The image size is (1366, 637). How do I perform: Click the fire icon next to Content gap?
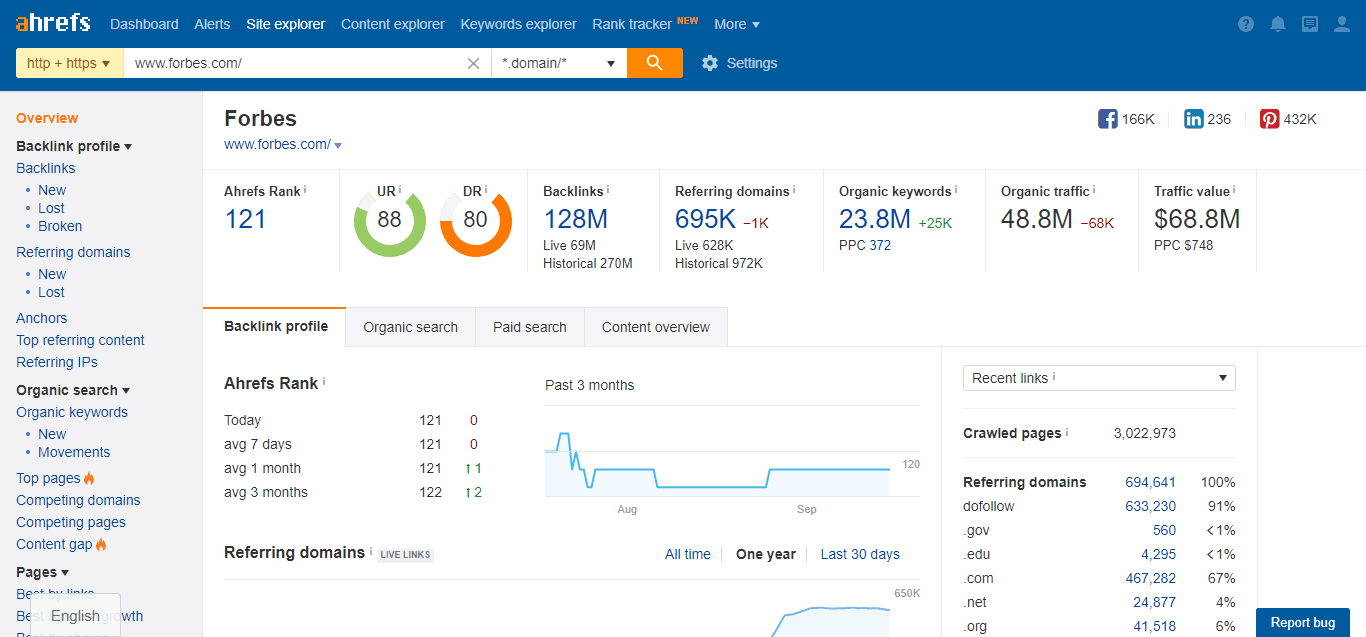pos(101,544)
